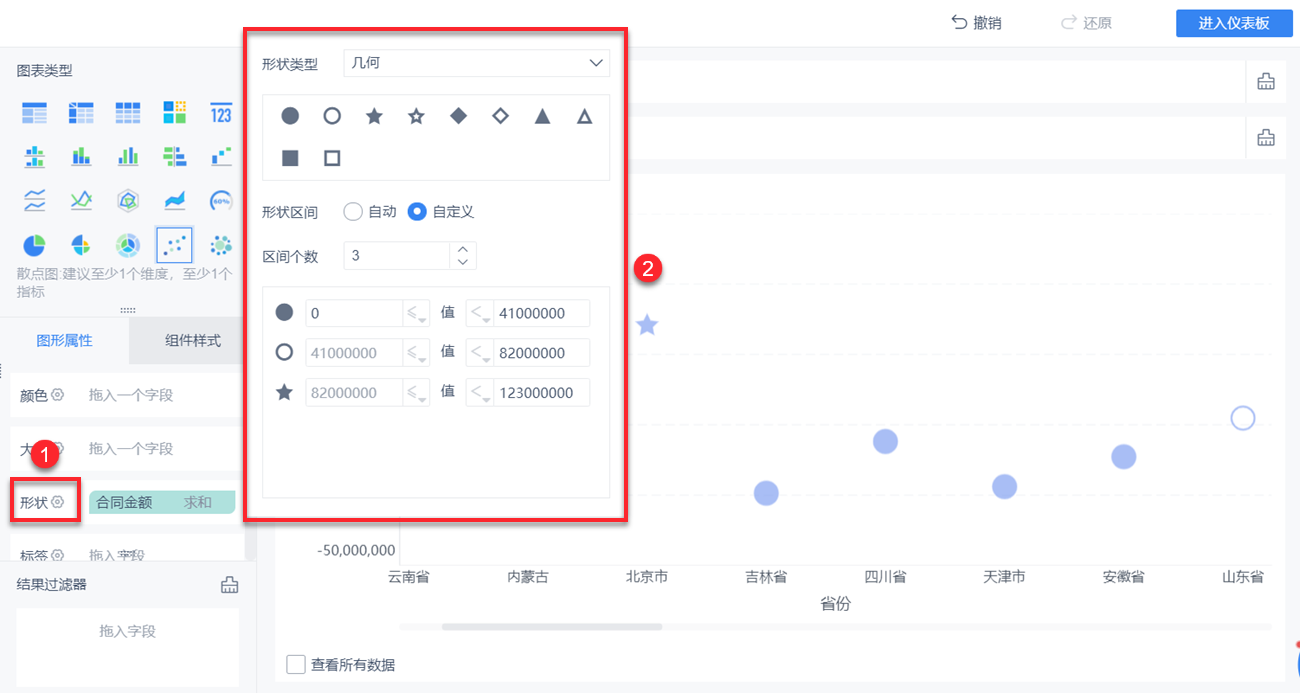Viewport: 1300px width, 693px height.
Task: Pick the filled circle shape
Action: (x=290, y=116)
